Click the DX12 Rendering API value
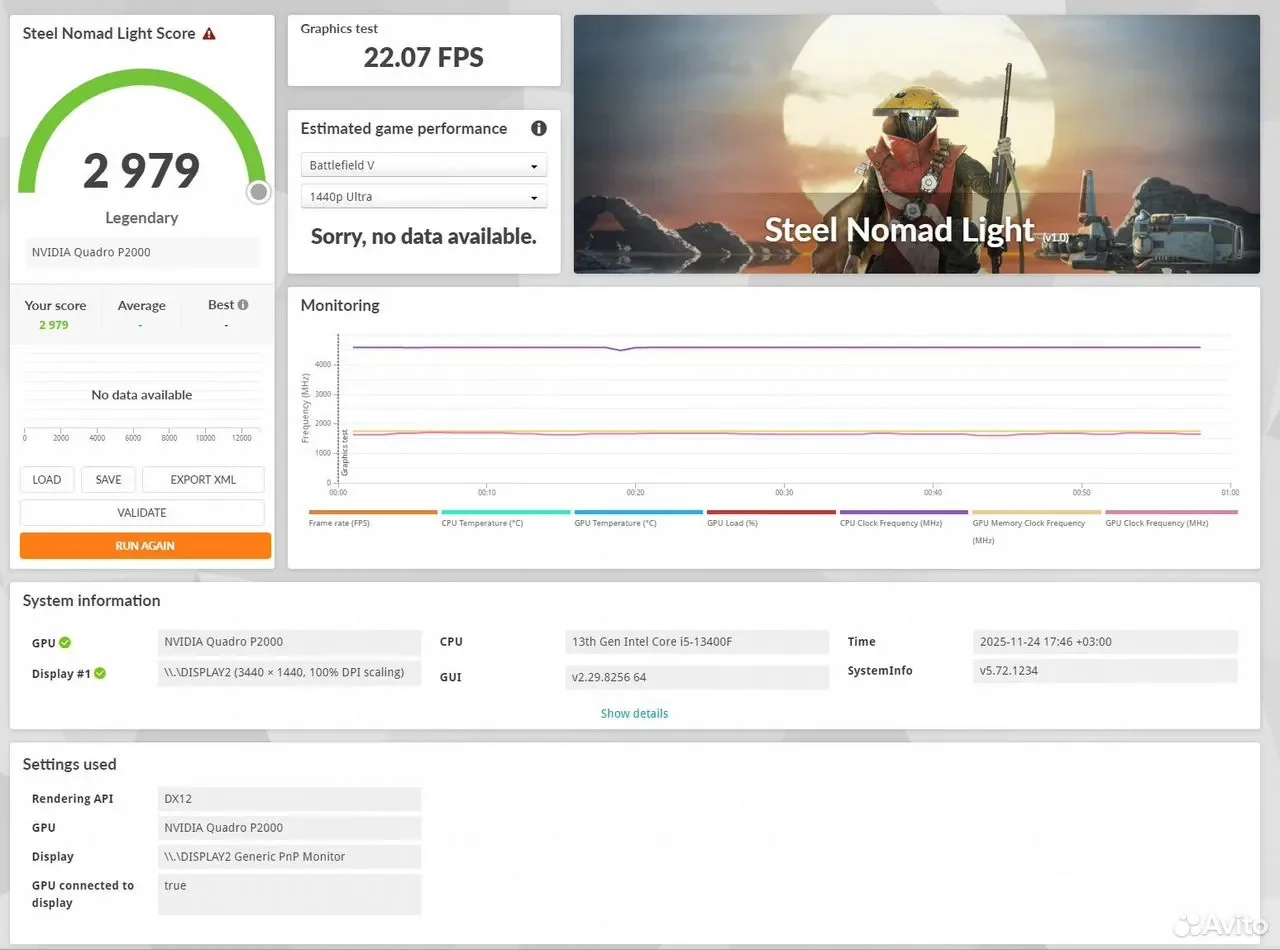Viewport: 1280px width, 950px height. (290, 799)
